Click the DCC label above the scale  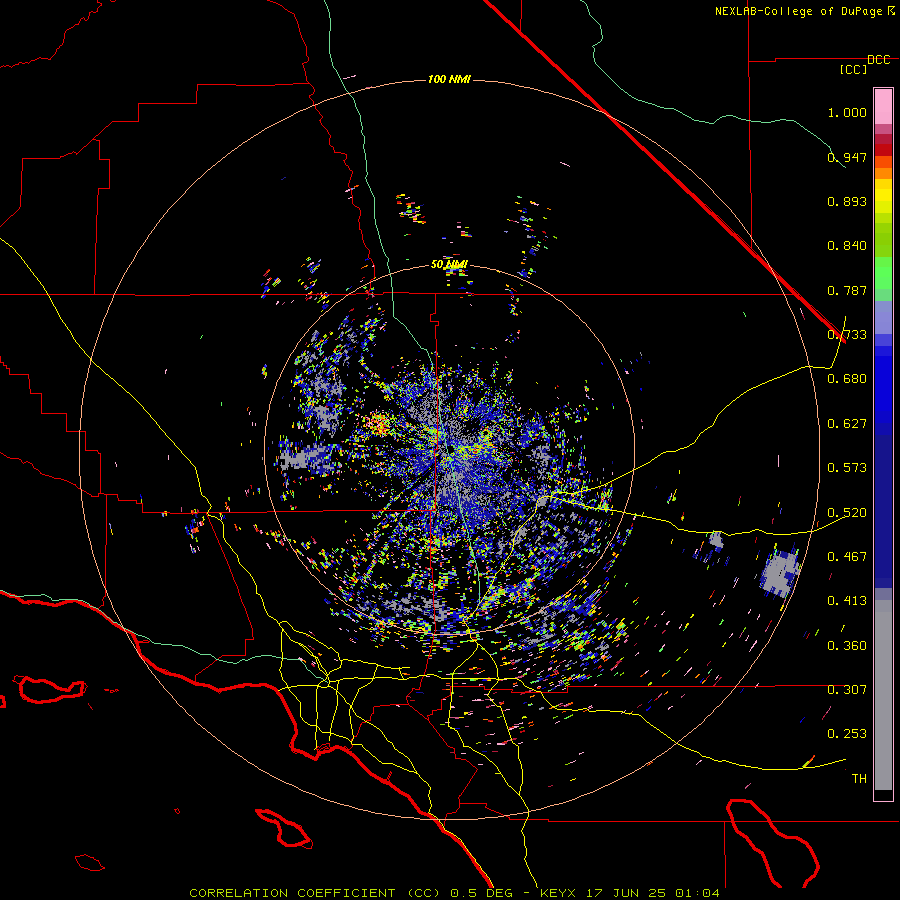click(879, 60)
